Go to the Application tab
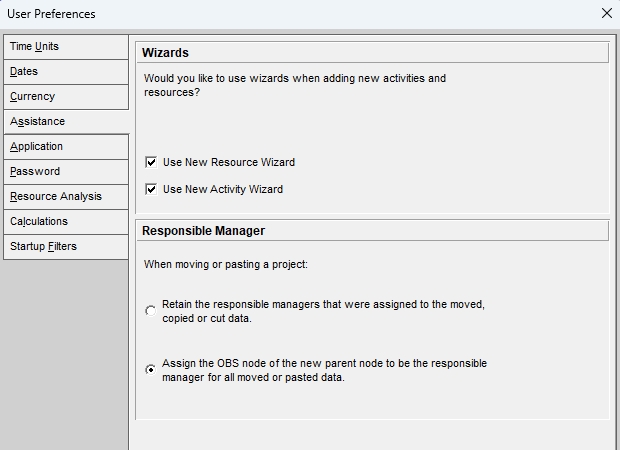 [65, 147]
